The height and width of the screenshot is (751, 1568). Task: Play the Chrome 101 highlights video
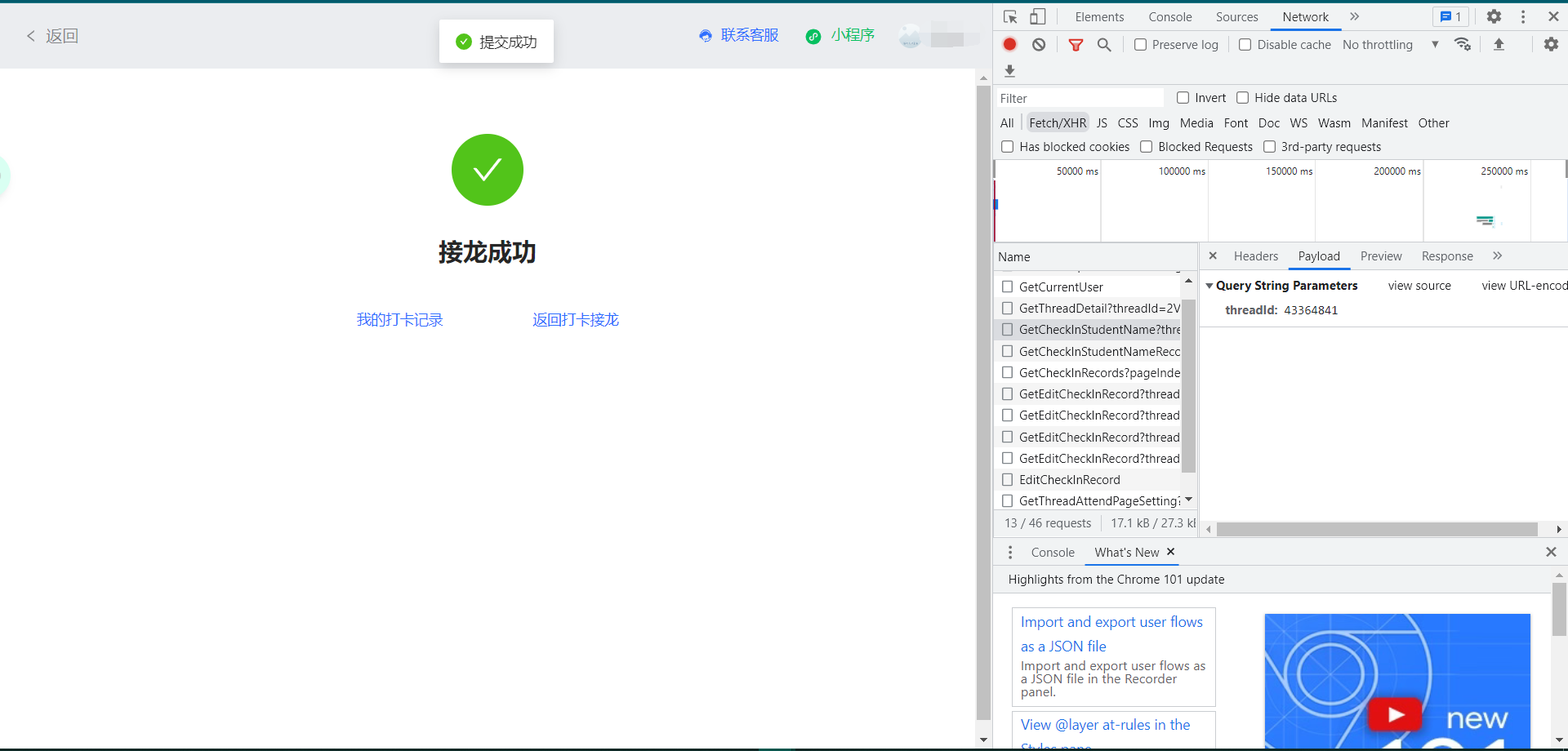coord(1395,713)
